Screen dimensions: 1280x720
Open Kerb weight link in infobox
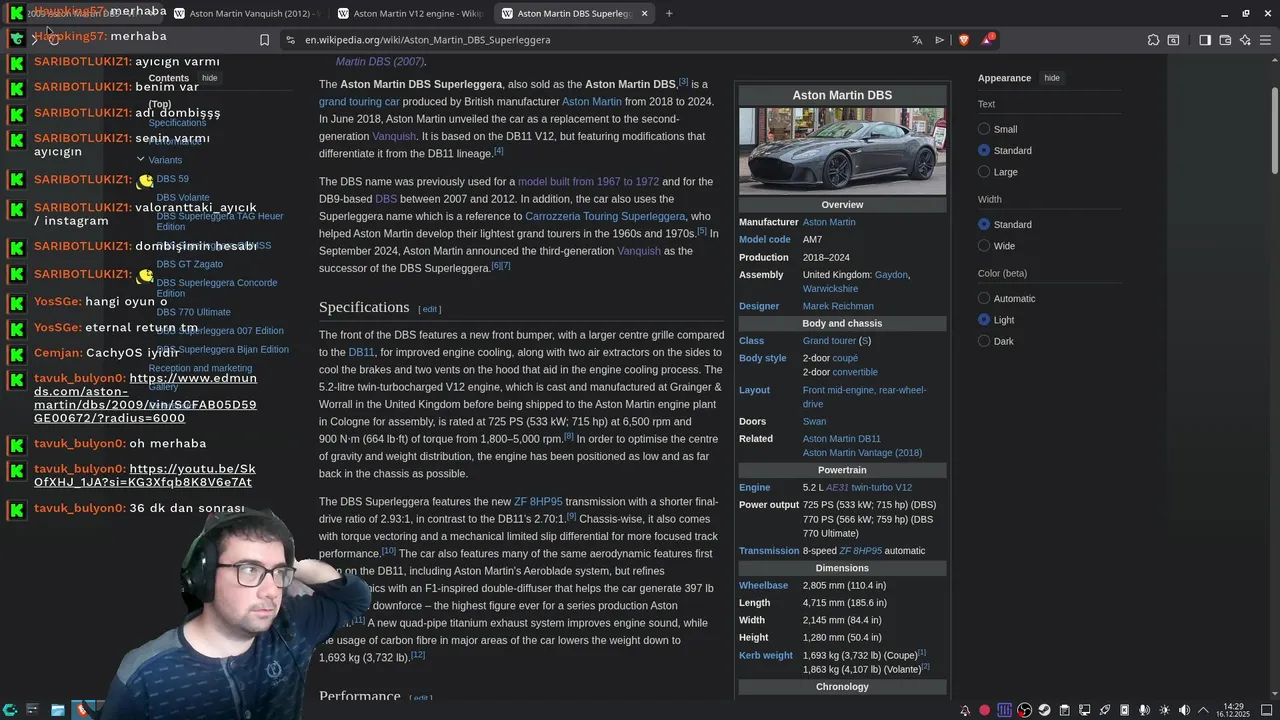(x=765, y=656)
